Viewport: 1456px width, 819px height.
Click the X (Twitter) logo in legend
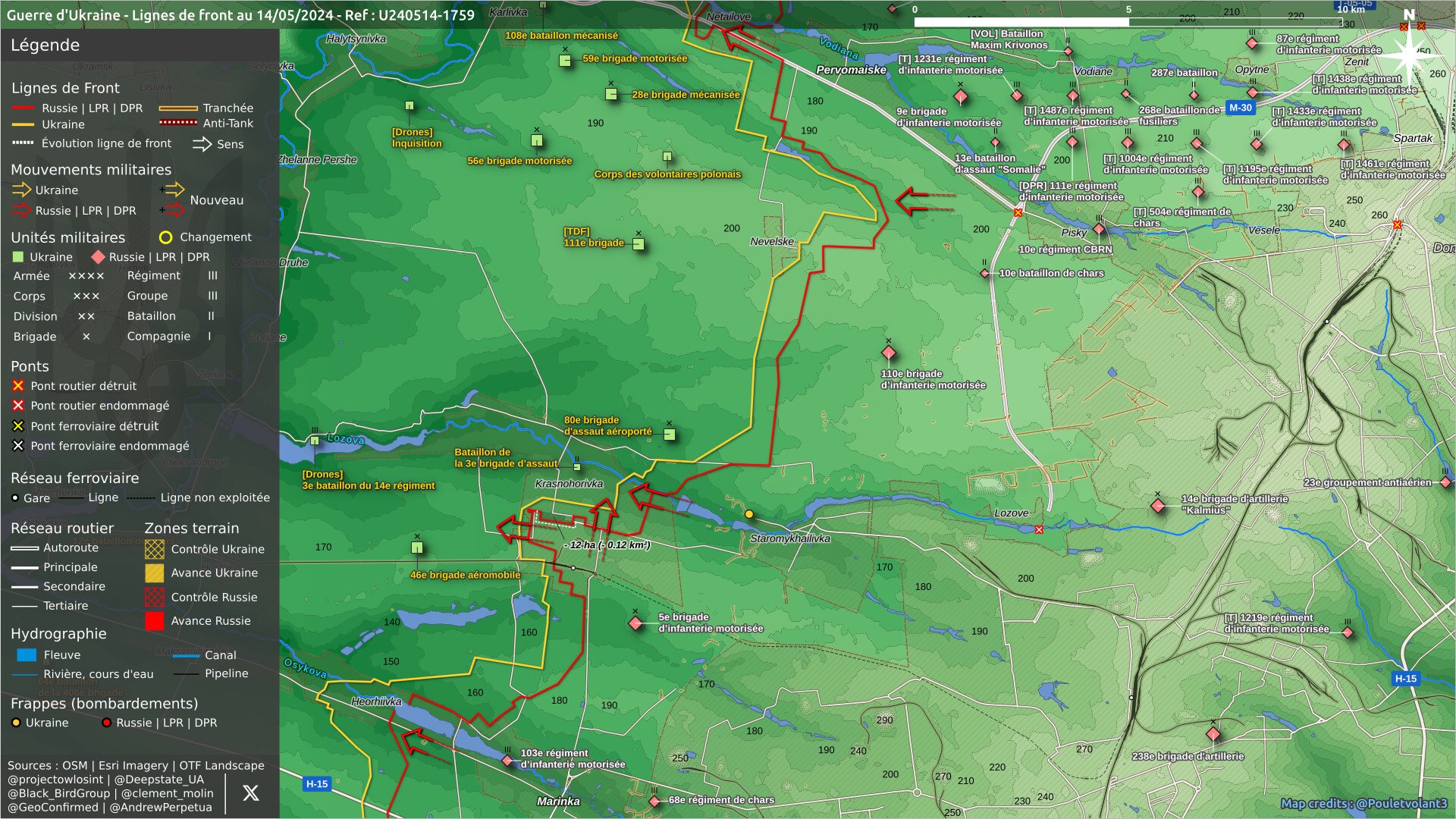250,792
